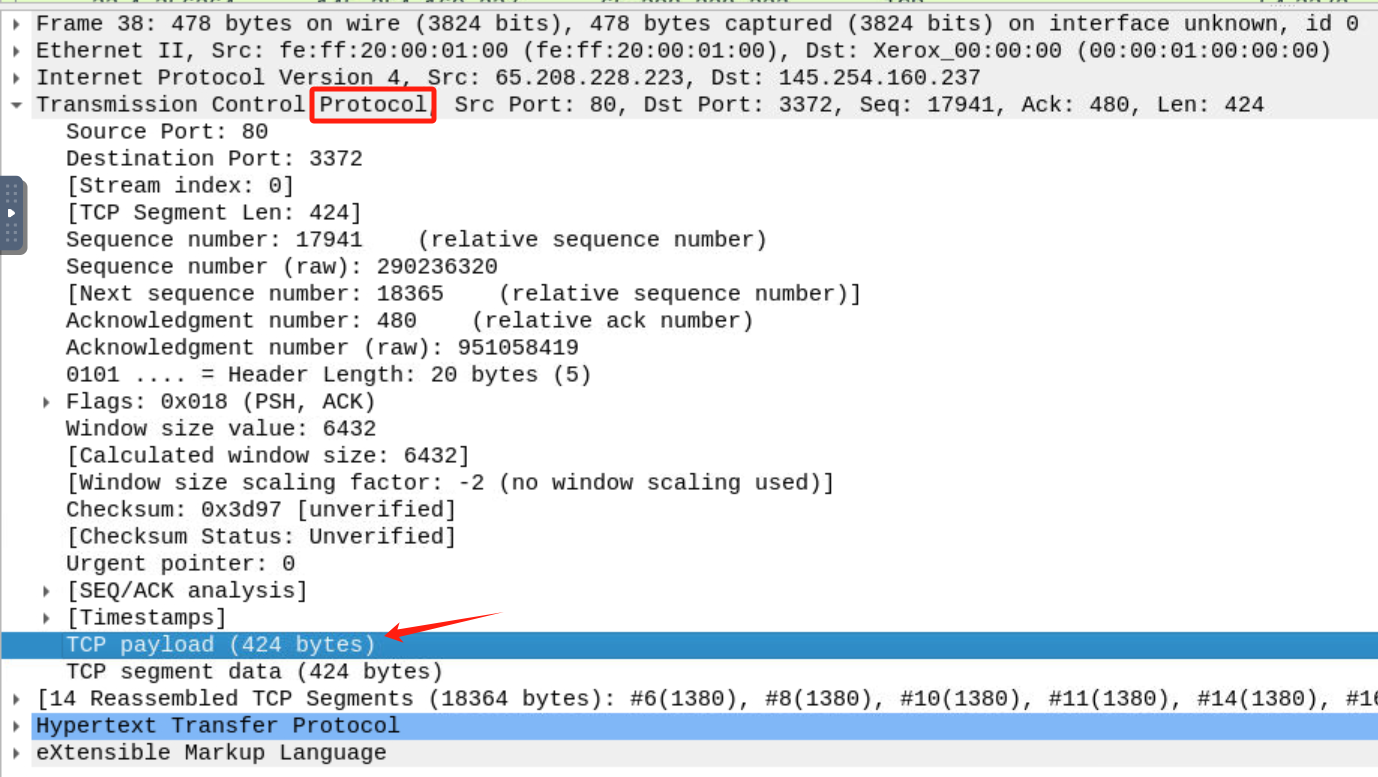Expand the Frame 38 tree row
1378x777 pixels.
(x=16, y=24)
